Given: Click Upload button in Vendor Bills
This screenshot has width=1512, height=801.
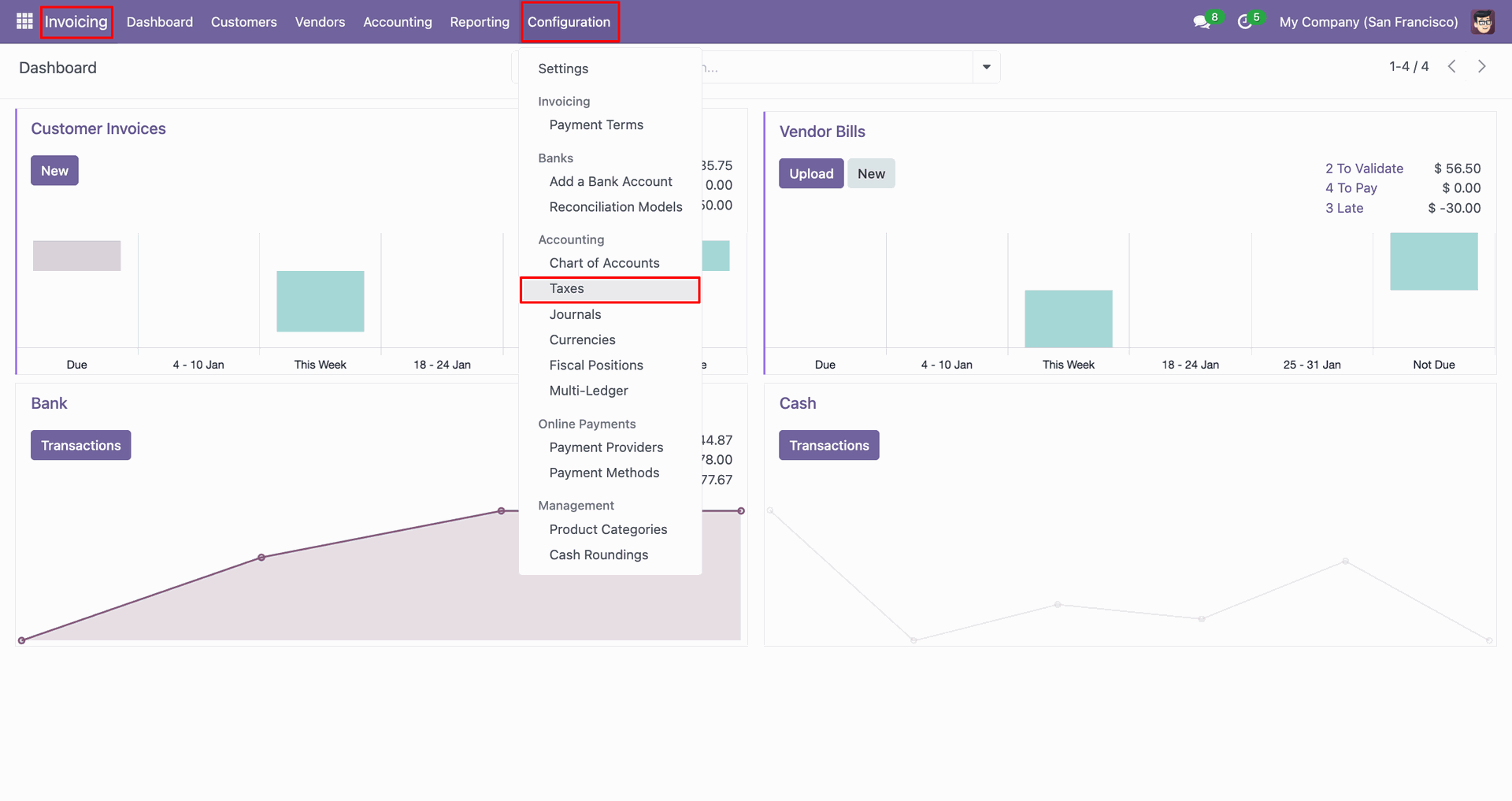Looking at the screenshot, I should click(x=810, y=174).
